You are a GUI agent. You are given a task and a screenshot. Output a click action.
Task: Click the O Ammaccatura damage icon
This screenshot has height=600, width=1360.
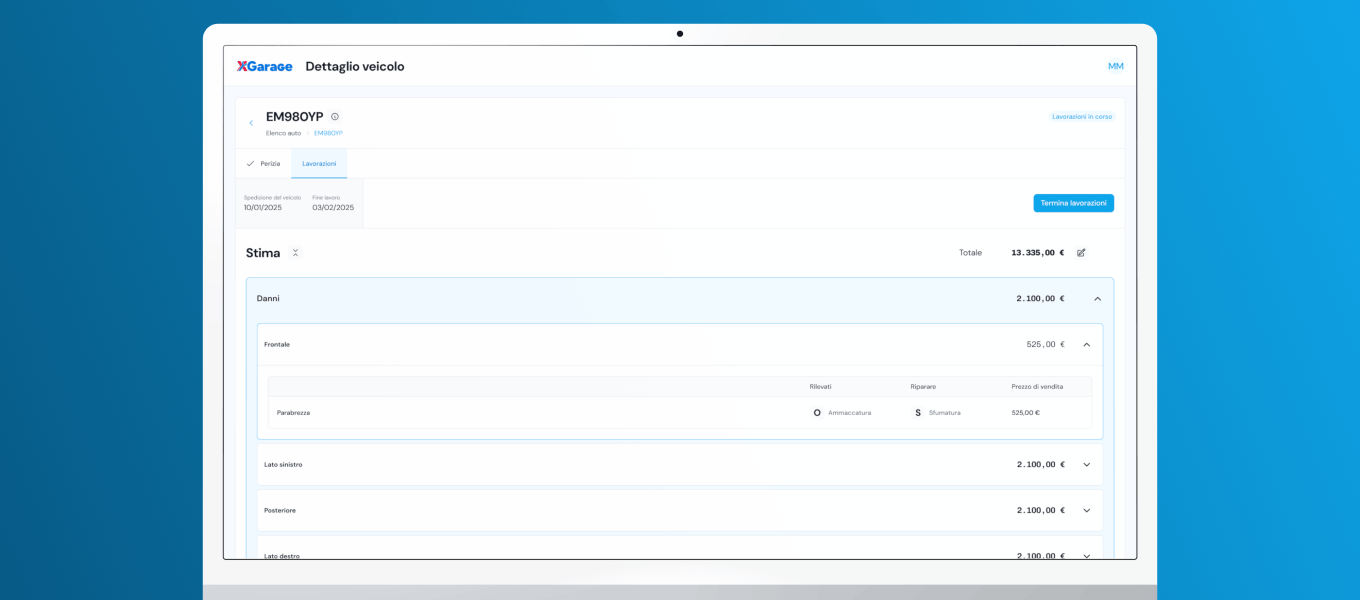[817, 413]
